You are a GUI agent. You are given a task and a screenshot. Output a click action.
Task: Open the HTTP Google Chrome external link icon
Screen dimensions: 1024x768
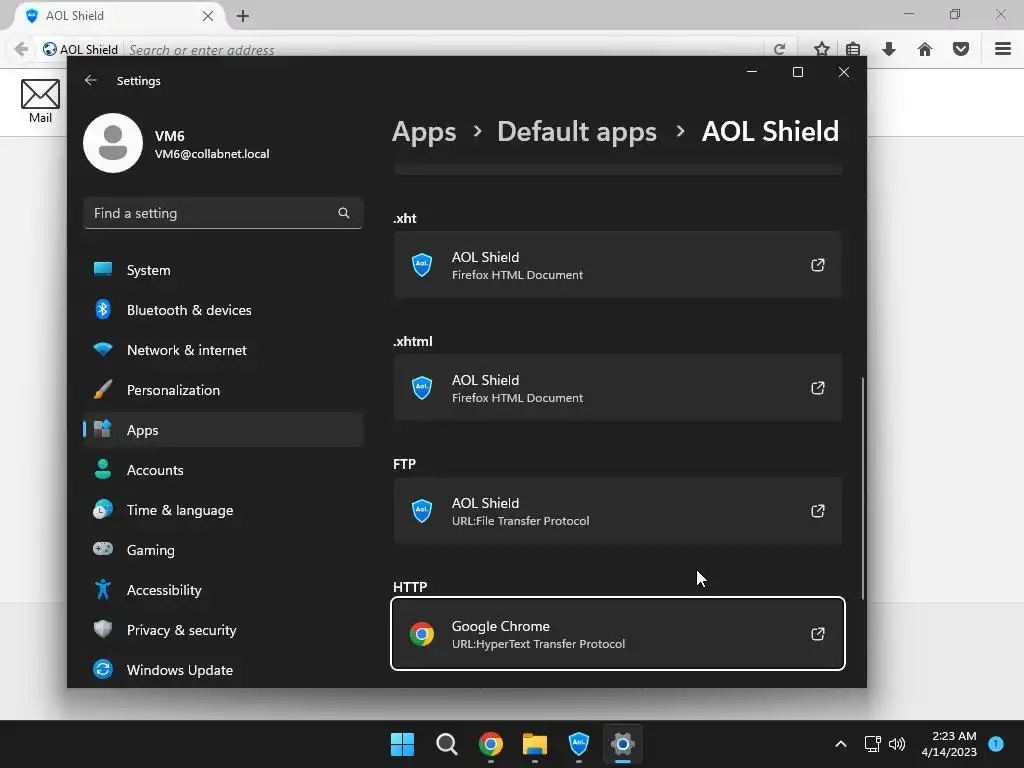[818, 634]
